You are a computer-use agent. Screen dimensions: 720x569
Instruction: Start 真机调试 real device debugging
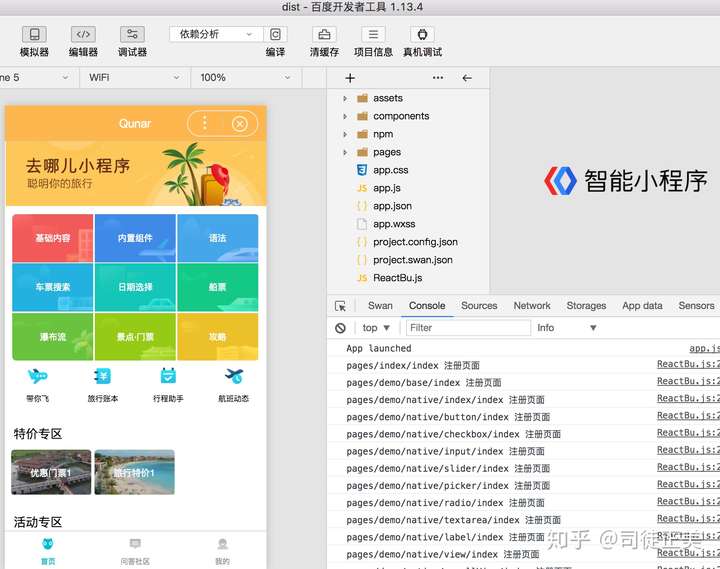click(x=422, y=34)
